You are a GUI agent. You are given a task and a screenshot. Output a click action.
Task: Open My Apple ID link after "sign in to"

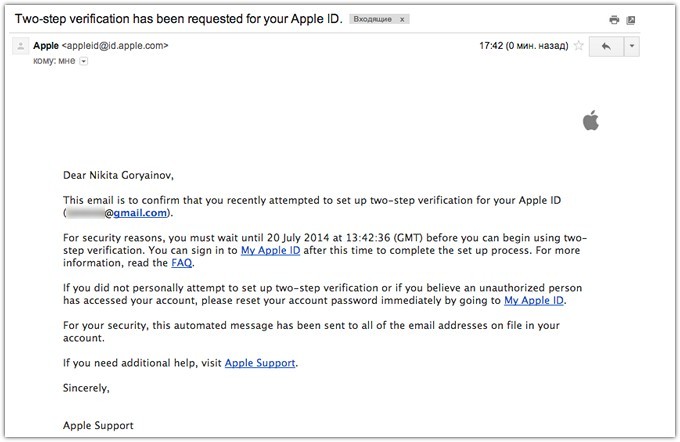point(268,250)
